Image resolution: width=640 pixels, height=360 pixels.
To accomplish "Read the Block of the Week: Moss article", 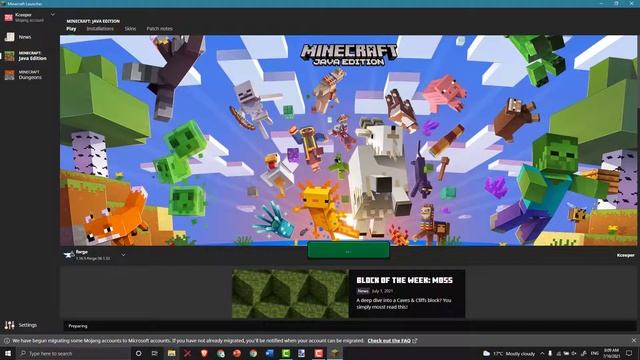I will (x=404, y=280).
